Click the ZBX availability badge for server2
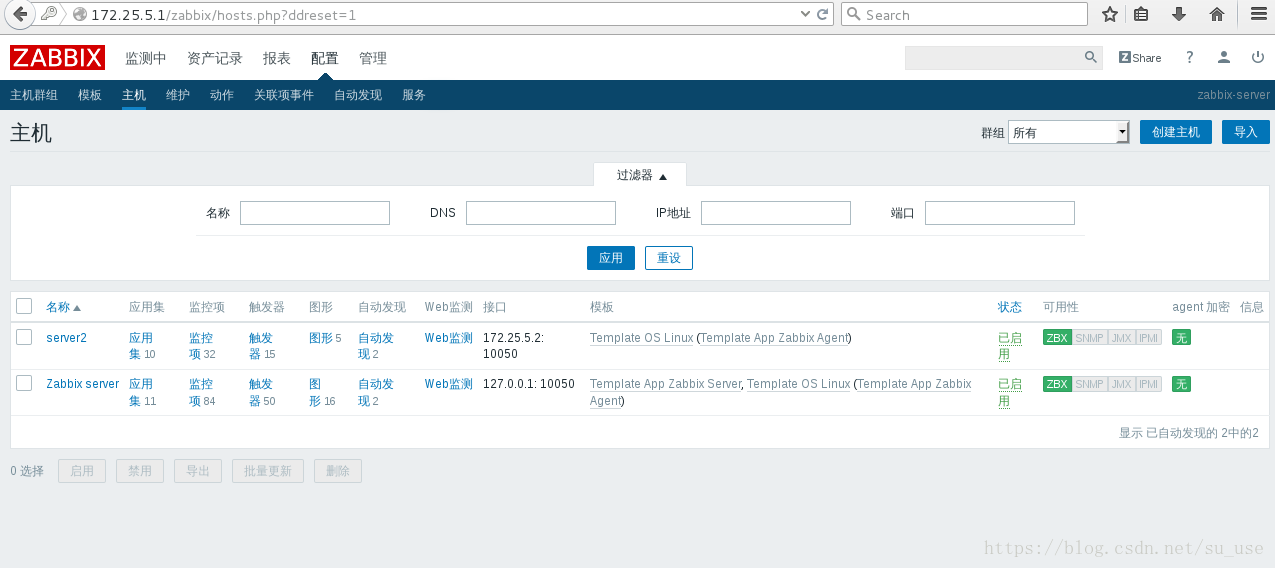The width and height of the screenshot is (1275, 568). pos(1057,338)
